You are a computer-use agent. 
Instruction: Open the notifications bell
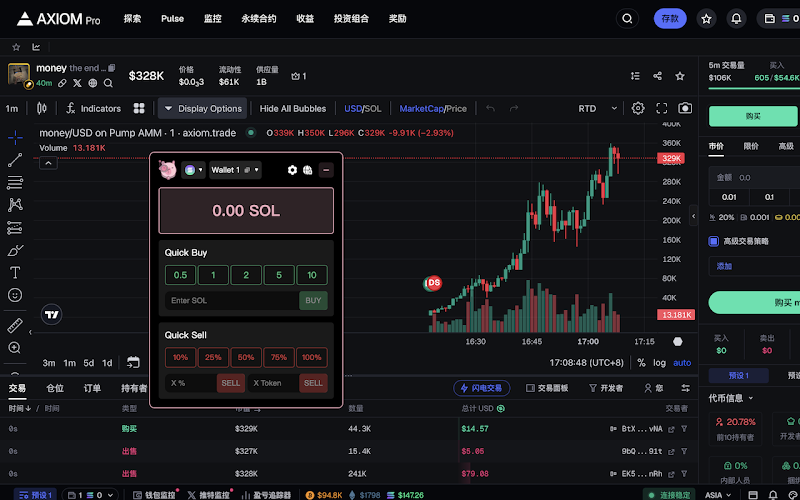(x=736, y=19)
